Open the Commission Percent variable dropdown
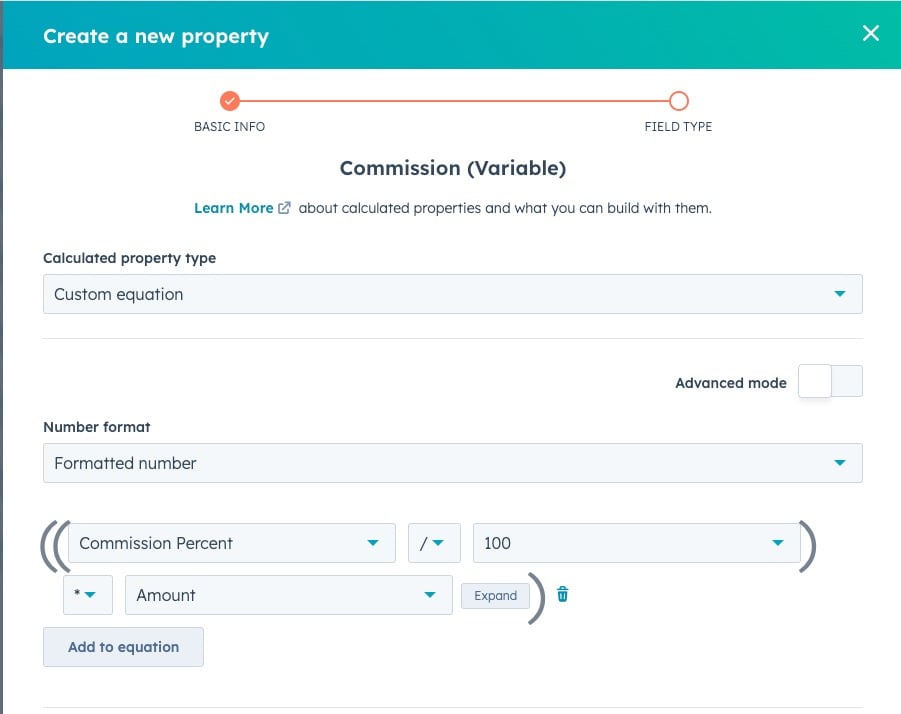Viewport: 901px width, 714px height. pos(230,543)
